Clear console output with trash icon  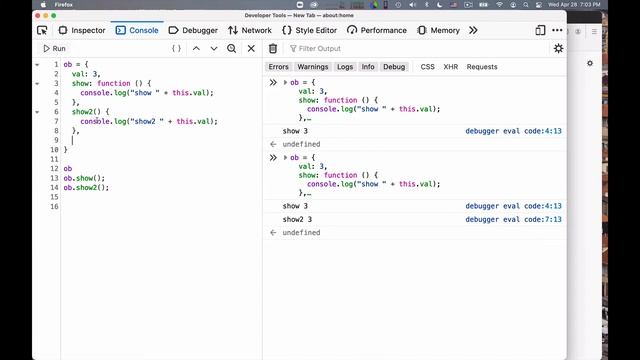click(273, 48)
